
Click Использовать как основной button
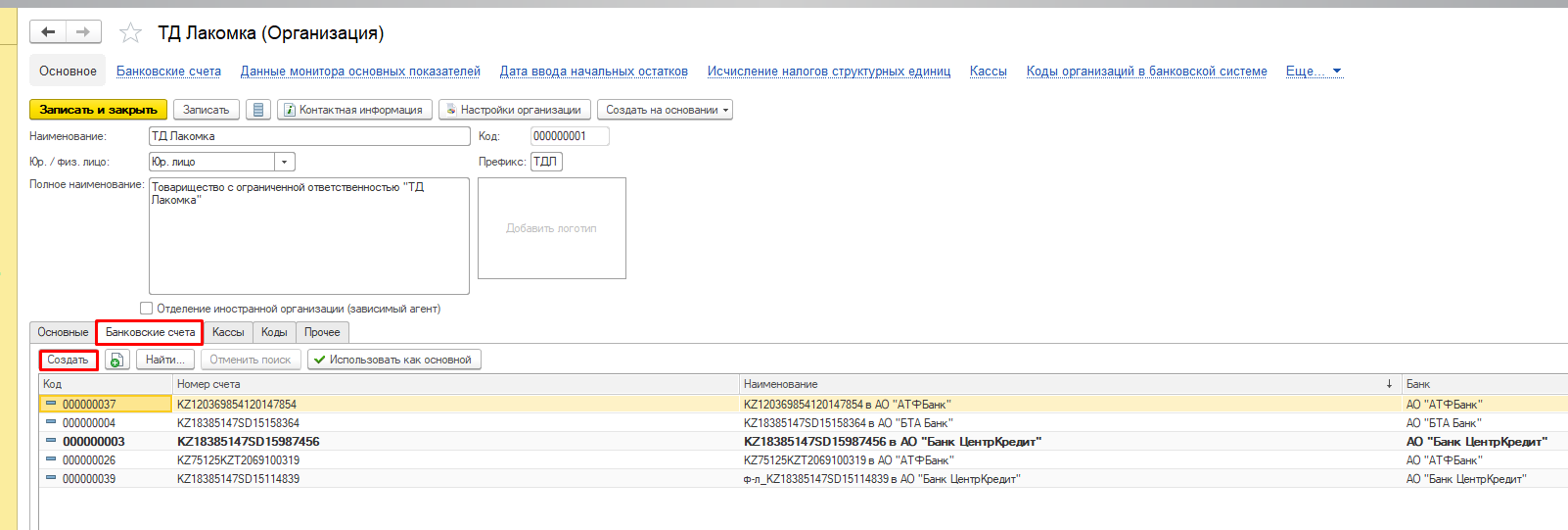(393, 360)
